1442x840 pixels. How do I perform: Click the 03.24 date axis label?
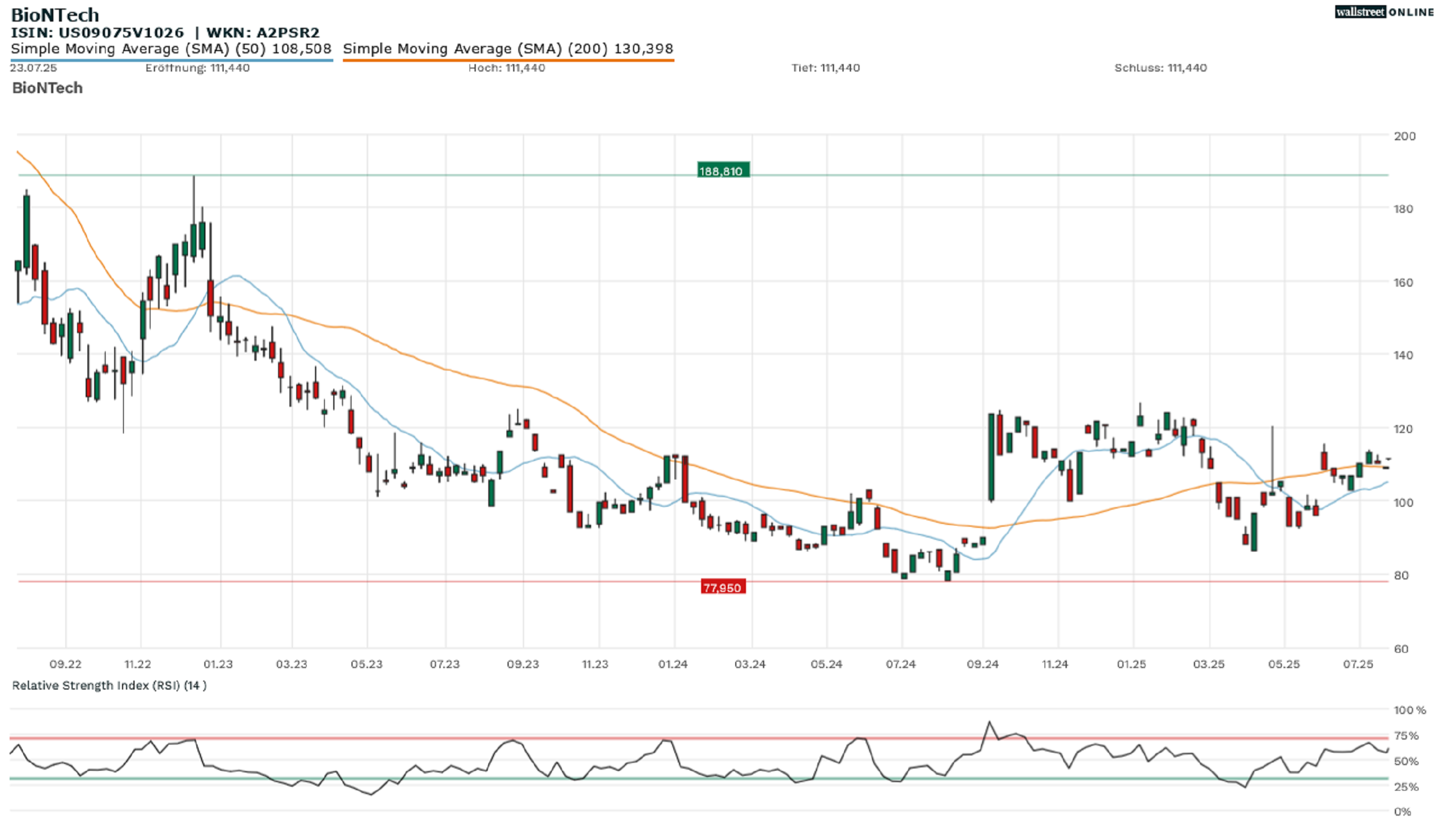pyautogui.click(x=749, y=664)
